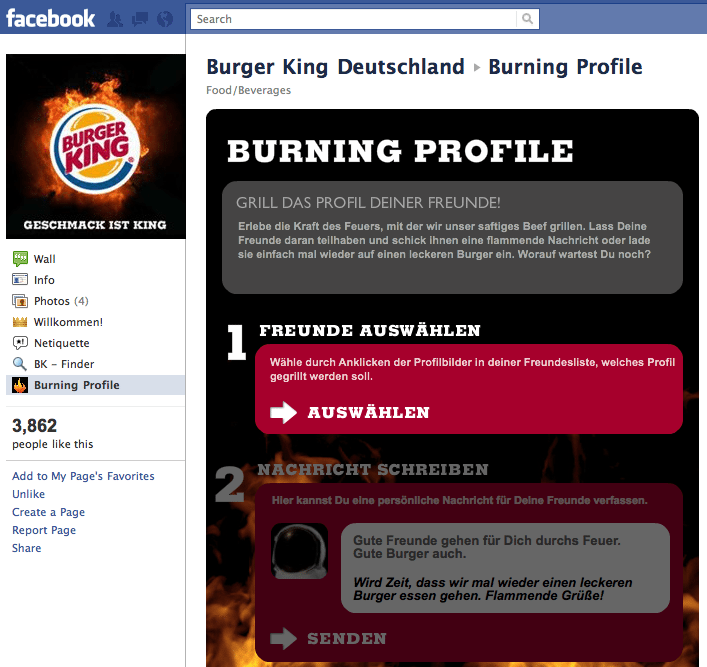Open the Netiquette tab
The height and width of the screenshot is (667, 707).
(62, 343)
